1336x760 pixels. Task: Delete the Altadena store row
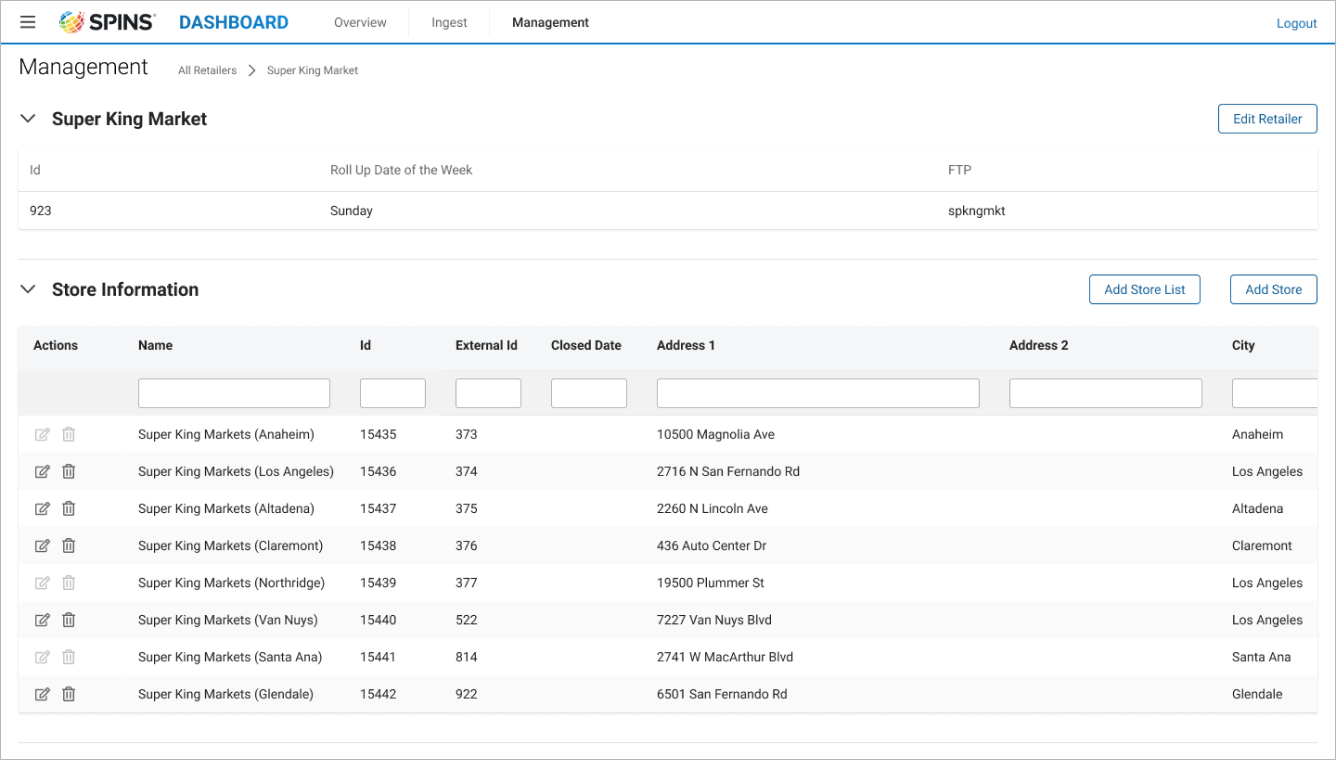[x=69, y=509]
